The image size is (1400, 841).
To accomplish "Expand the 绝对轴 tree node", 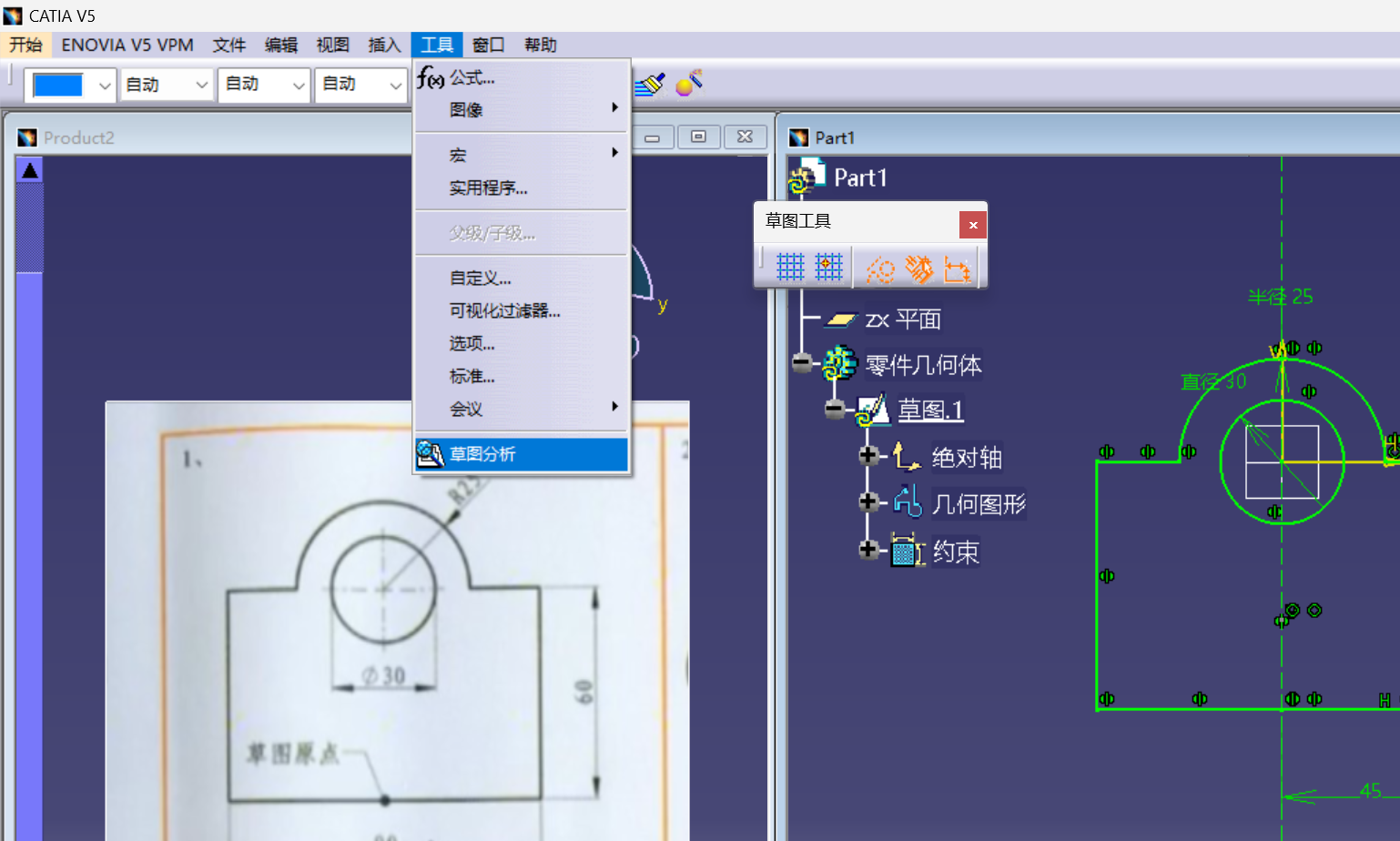I will coord(868,455).
